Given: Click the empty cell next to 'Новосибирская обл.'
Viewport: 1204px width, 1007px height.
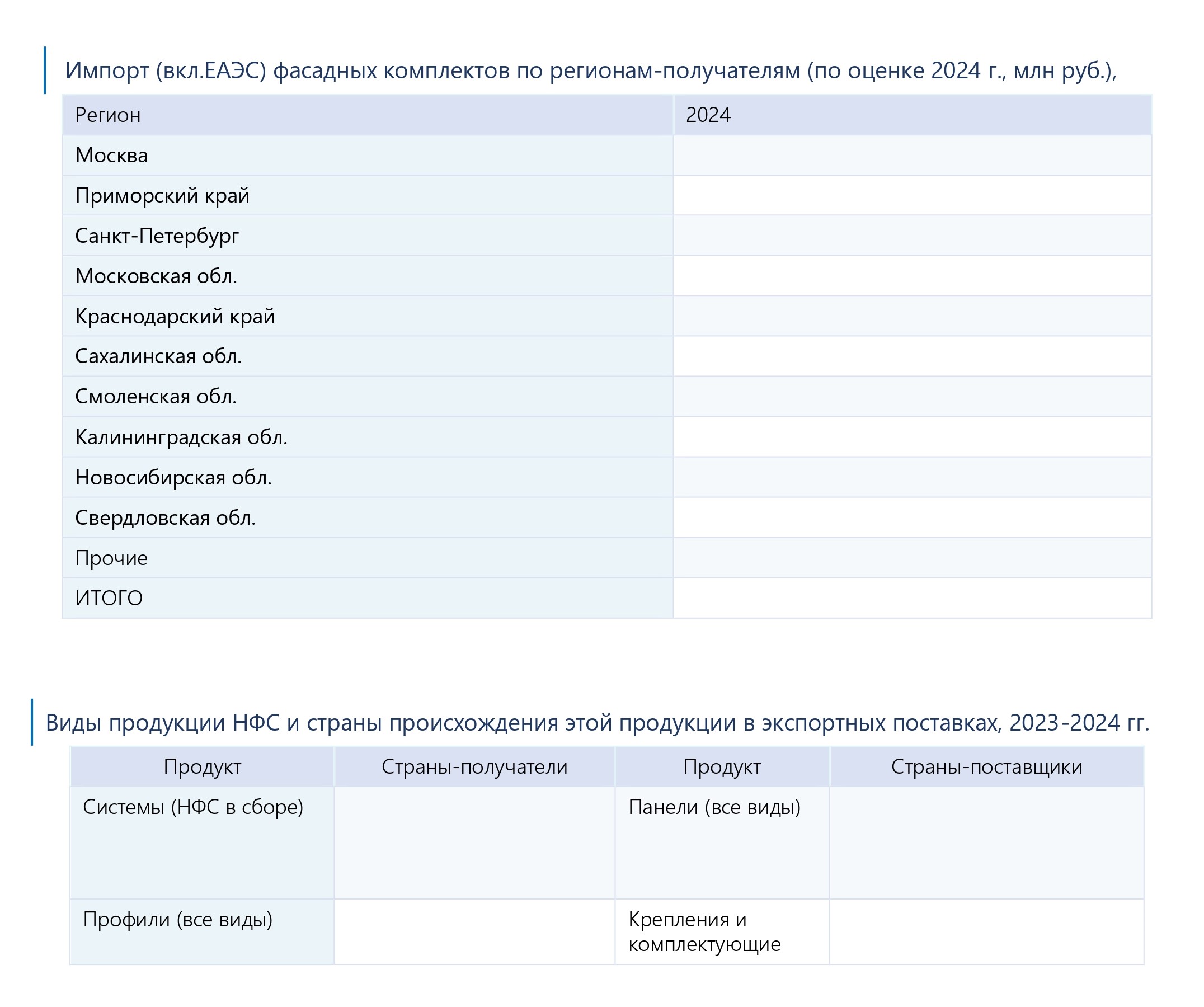Looking at the screenshot, I should click(911, 477).
